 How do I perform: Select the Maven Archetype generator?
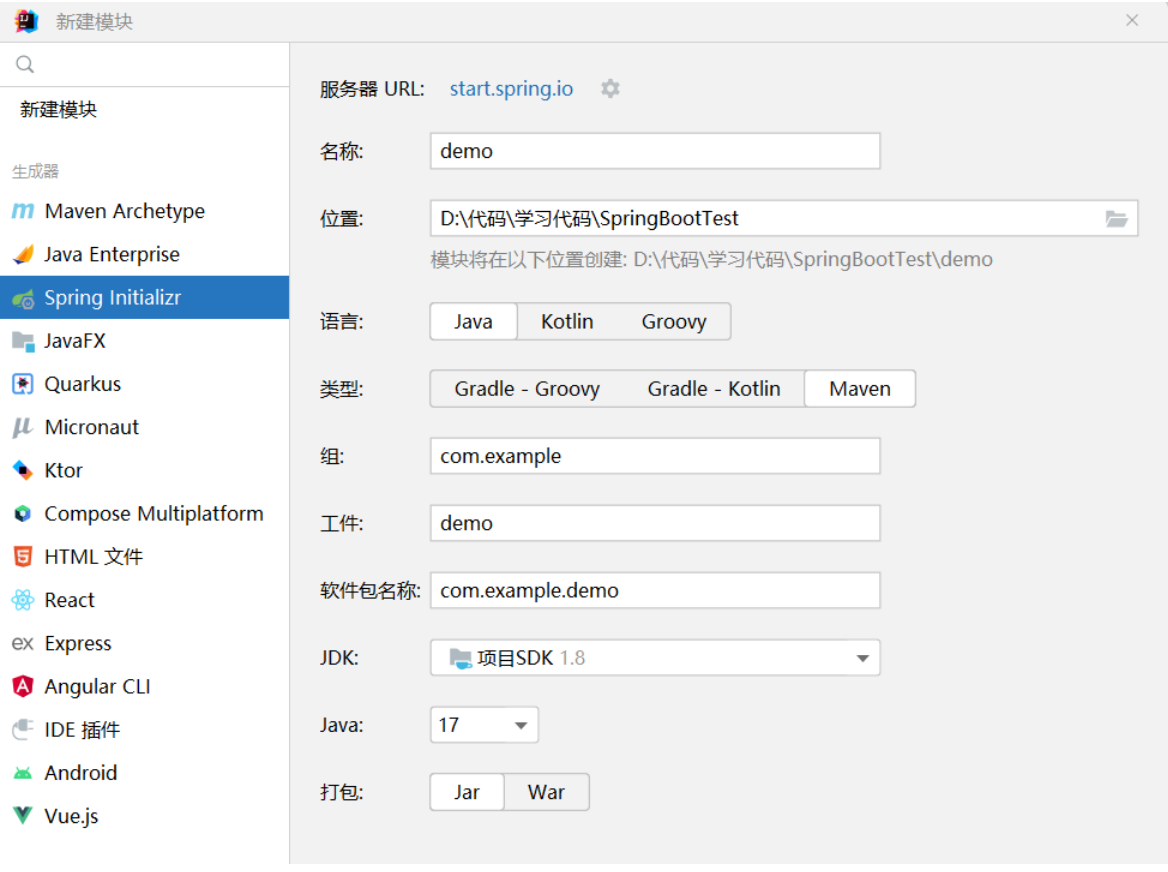pyautogui.click(x=124, y=211)
